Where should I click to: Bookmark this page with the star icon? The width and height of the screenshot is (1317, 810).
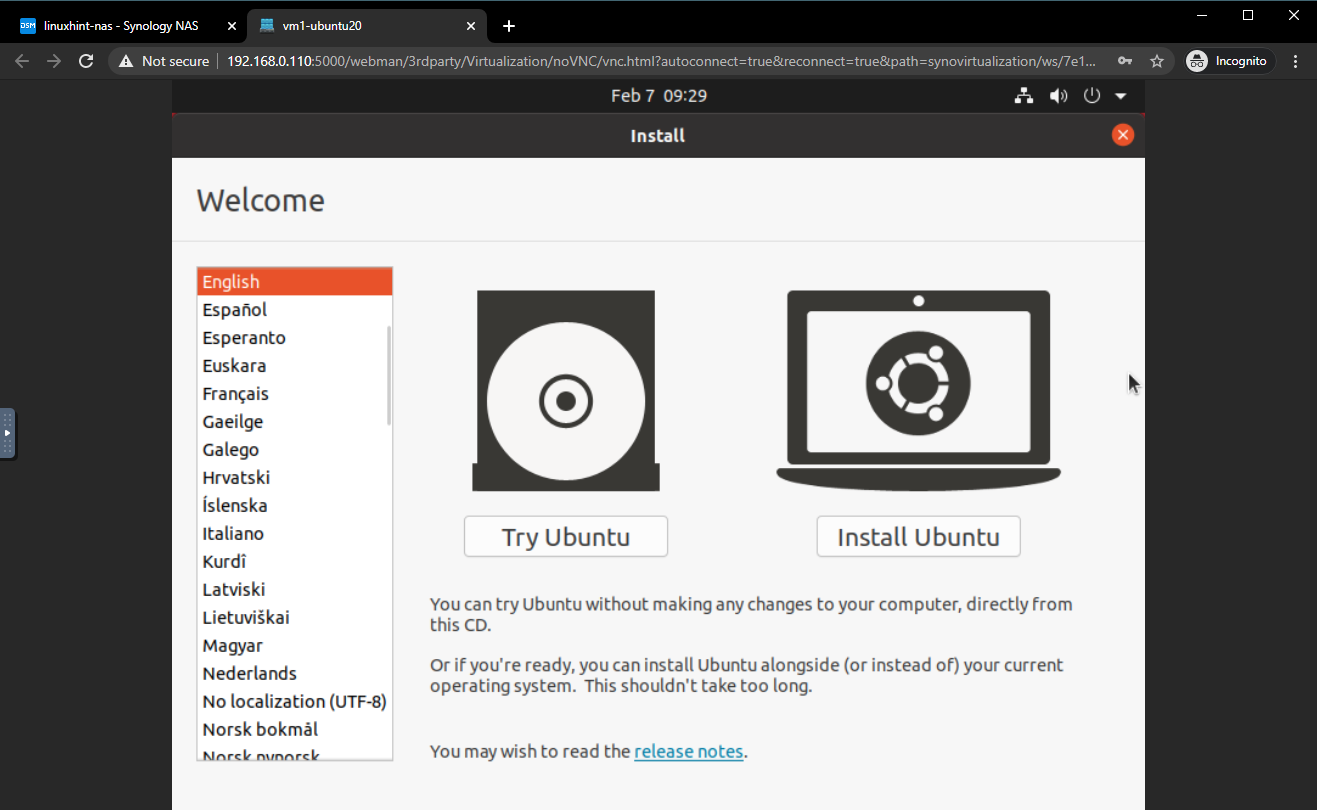[1157, 61]
